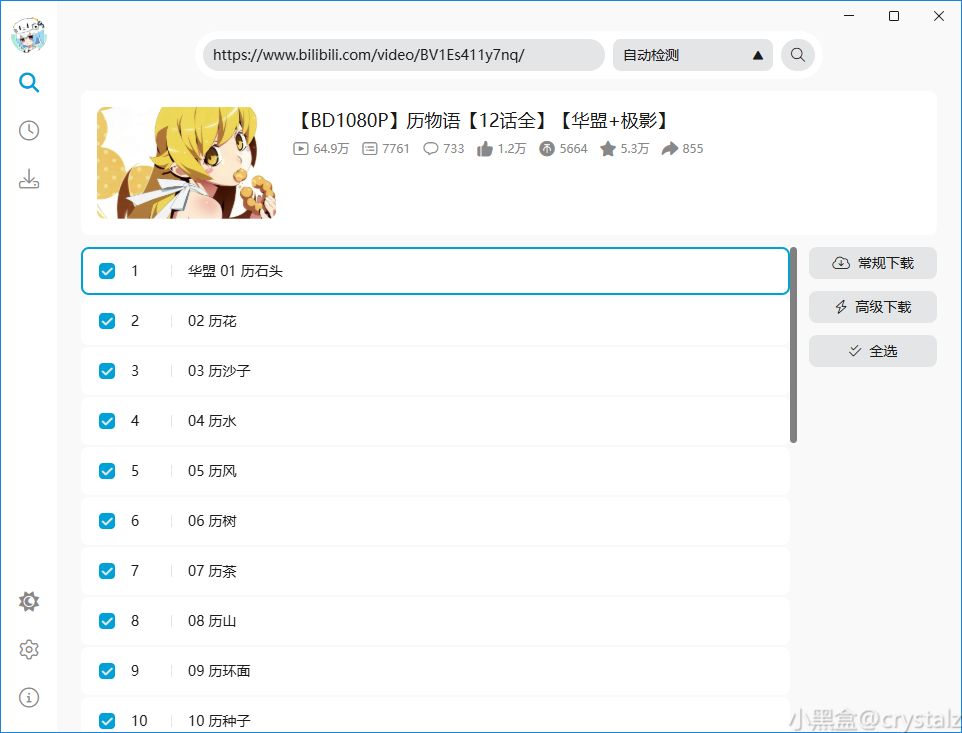Click the video cover thumbnail

pos(187,163)
